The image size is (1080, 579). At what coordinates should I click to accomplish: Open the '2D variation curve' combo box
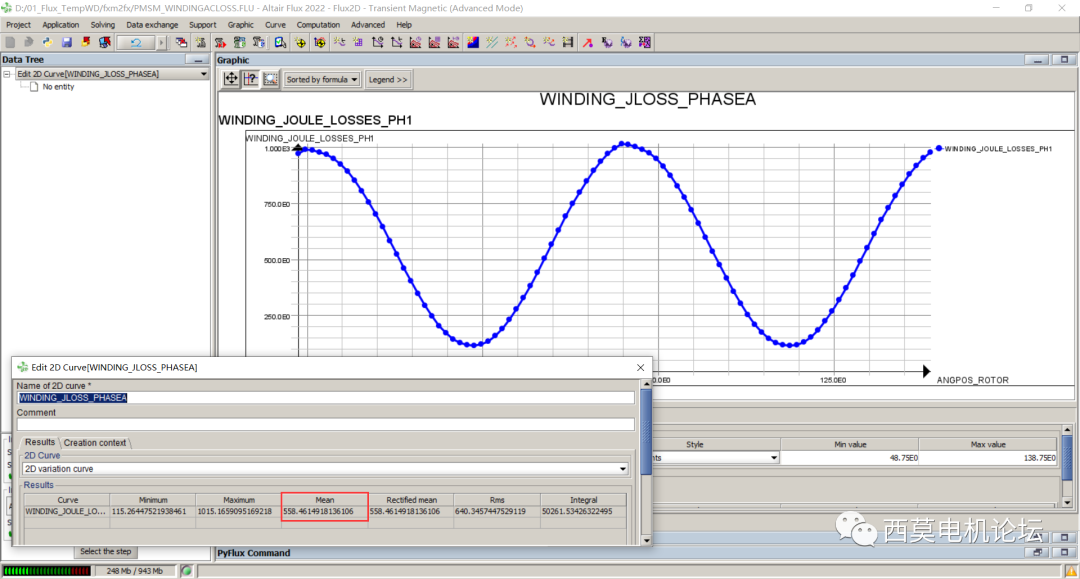[325, 469]
